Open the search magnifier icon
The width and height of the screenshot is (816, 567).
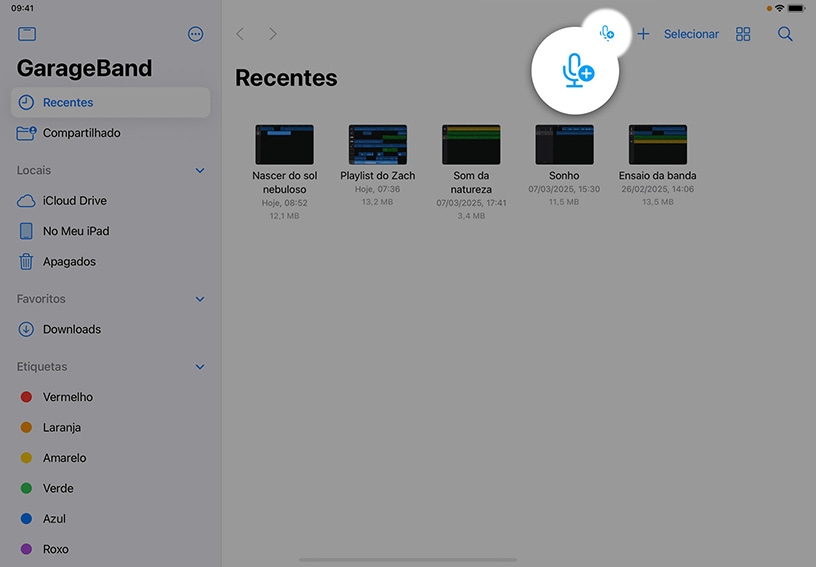point(785,34)
